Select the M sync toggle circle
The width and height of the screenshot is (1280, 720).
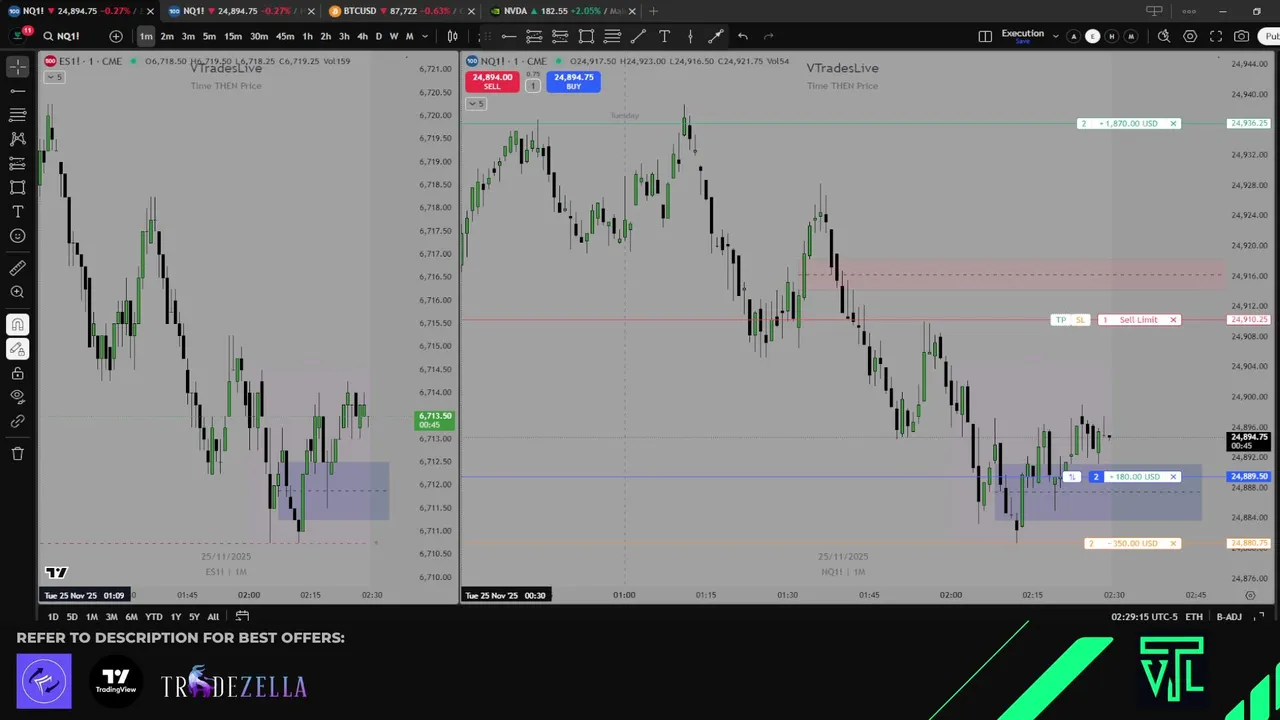click(1130, 36)
